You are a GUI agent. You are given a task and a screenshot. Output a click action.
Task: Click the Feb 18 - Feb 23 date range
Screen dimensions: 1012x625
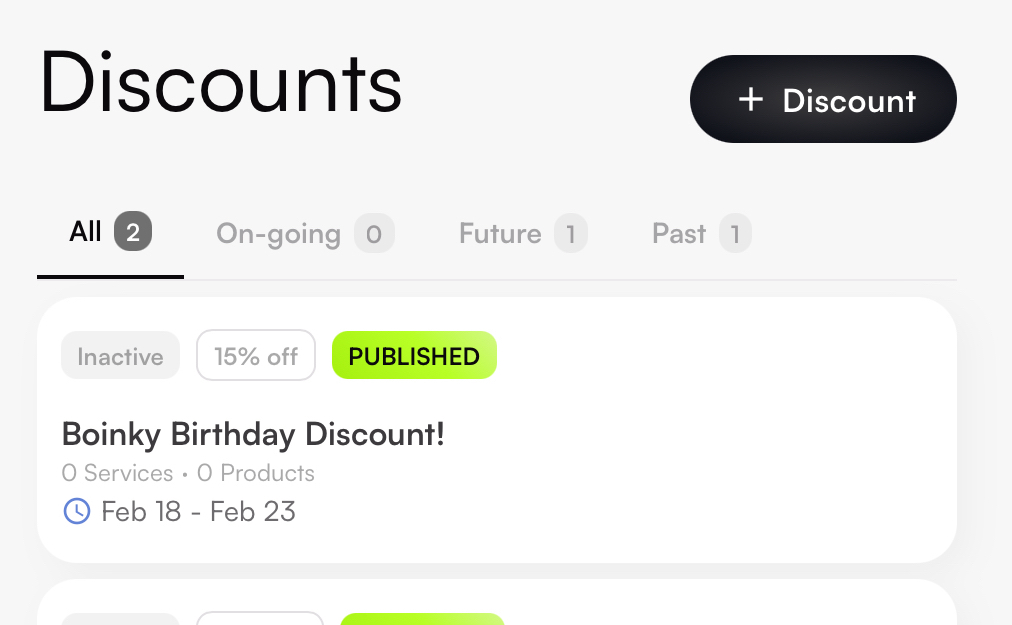199,512
